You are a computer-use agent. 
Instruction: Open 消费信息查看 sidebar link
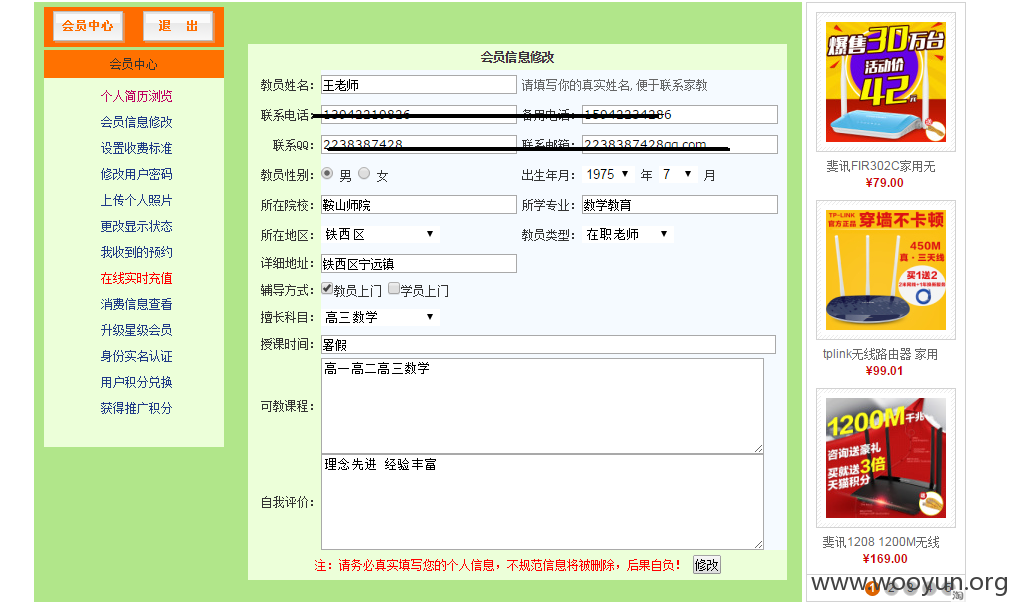(136, 304)
